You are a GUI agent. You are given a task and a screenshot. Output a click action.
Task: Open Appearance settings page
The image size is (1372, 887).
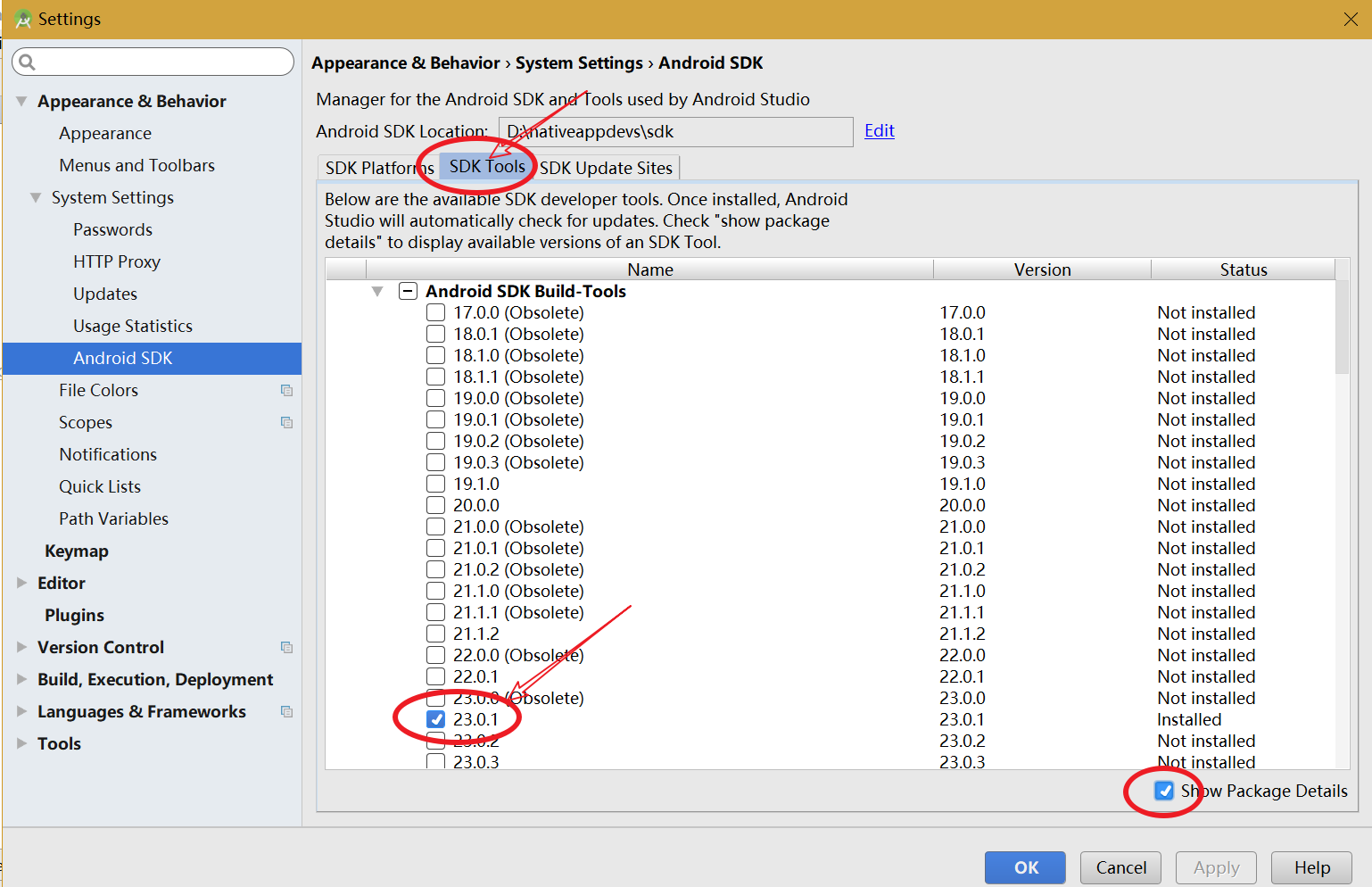pos(105,133)
